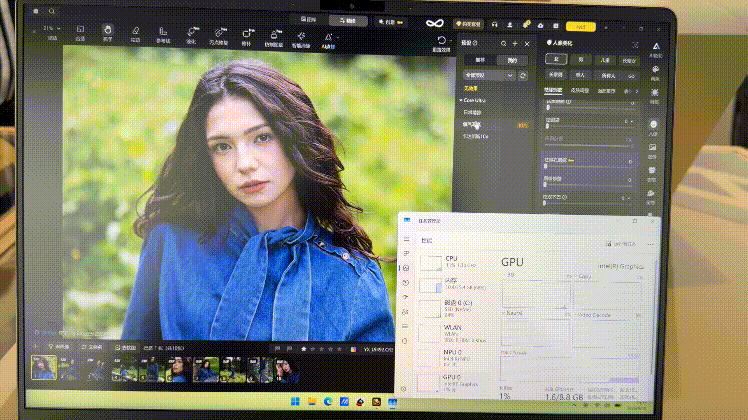The height and width of the screenshot is (420, 748).
Task: Click the expand icon in portrait beautify header
Action: click(635, 45)
